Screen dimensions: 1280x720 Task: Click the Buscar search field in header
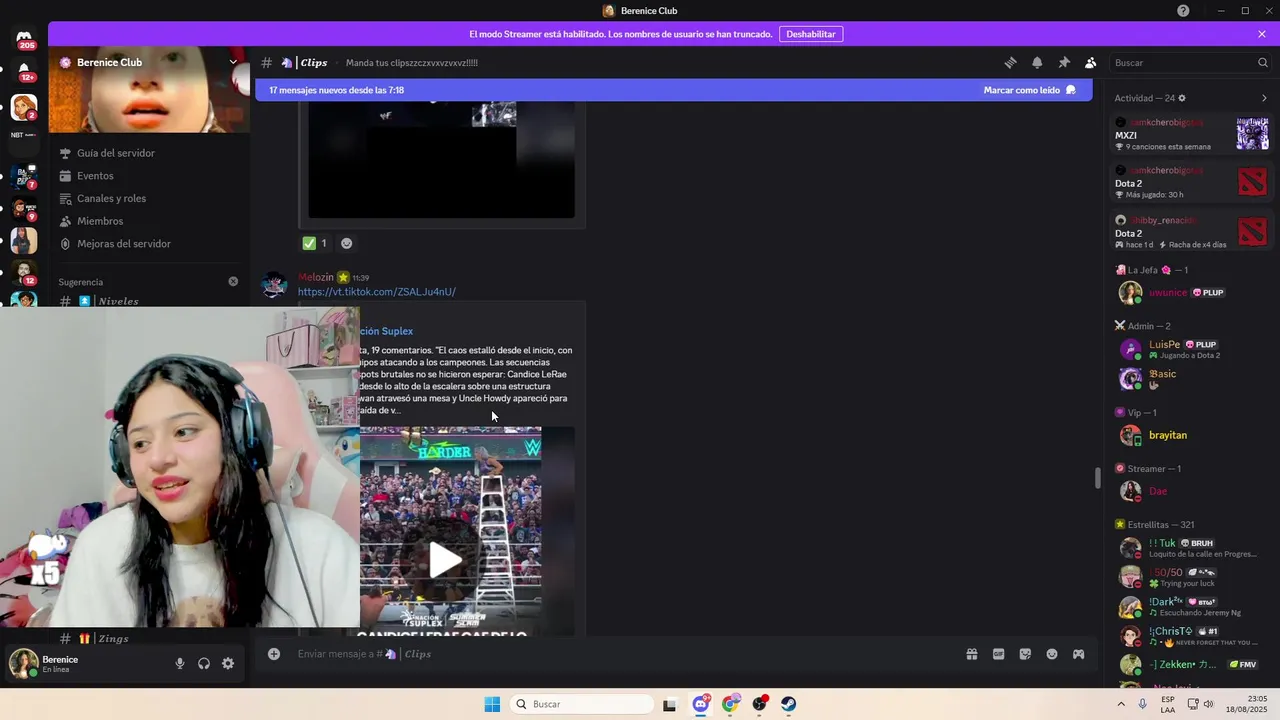coord(1190,62)
